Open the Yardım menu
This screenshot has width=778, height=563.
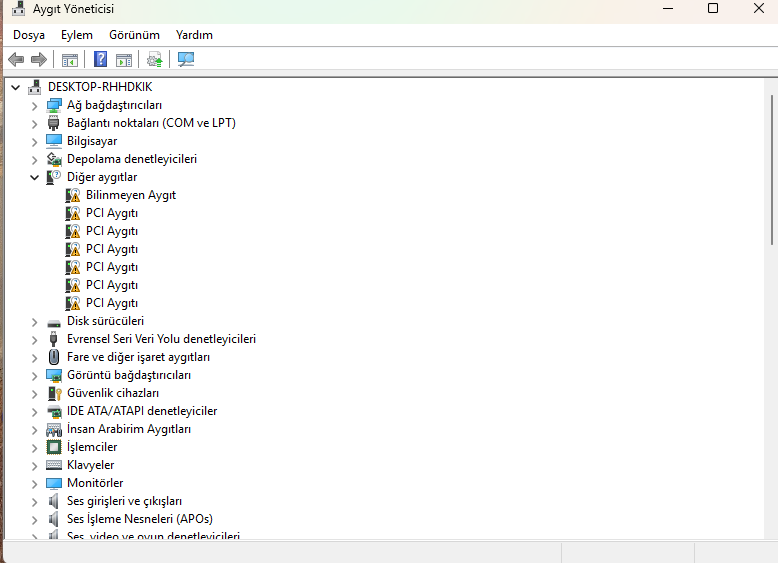(x=194, y=35)
